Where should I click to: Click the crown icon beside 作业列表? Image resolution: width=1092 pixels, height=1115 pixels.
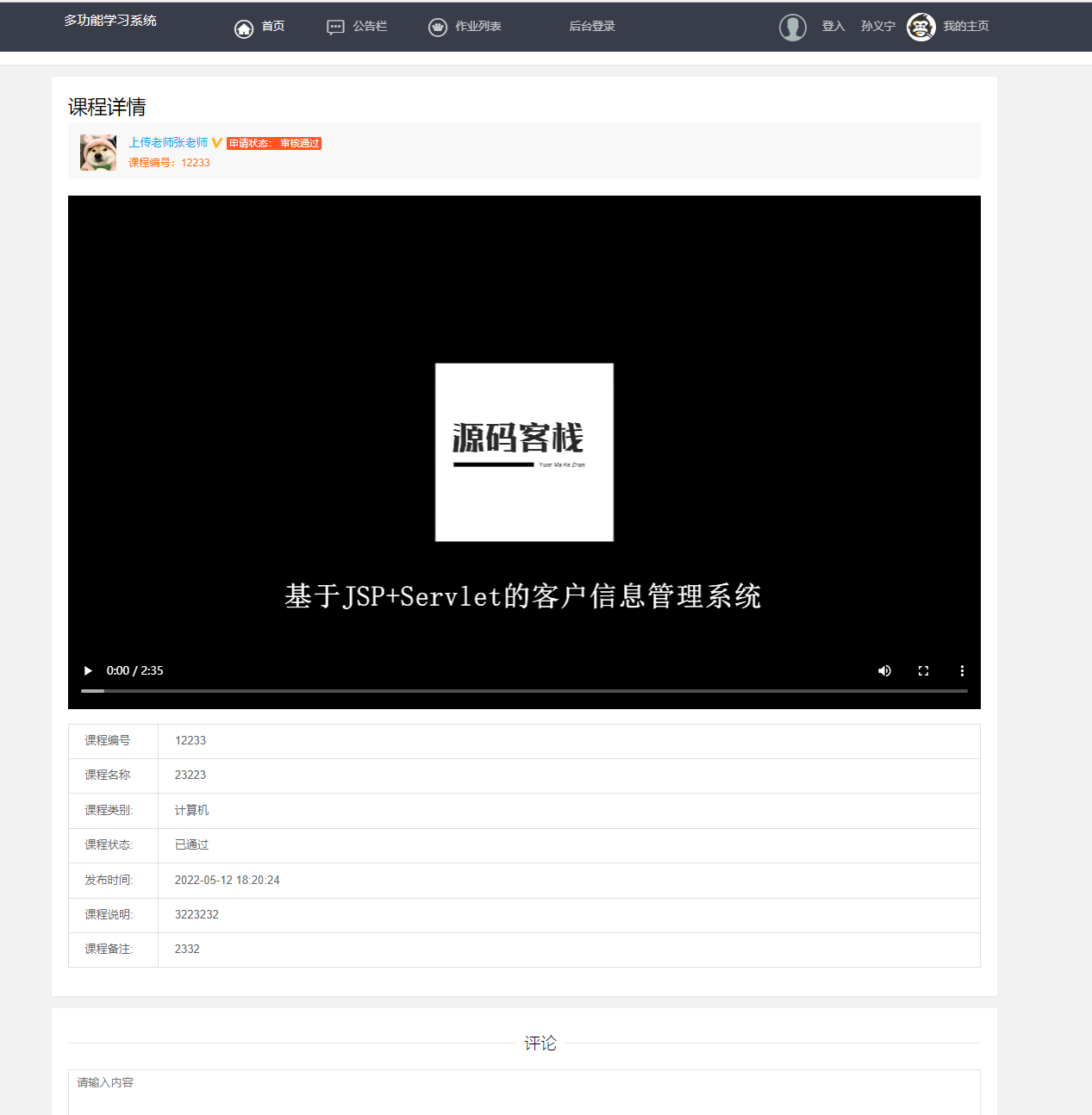[438, 27]
